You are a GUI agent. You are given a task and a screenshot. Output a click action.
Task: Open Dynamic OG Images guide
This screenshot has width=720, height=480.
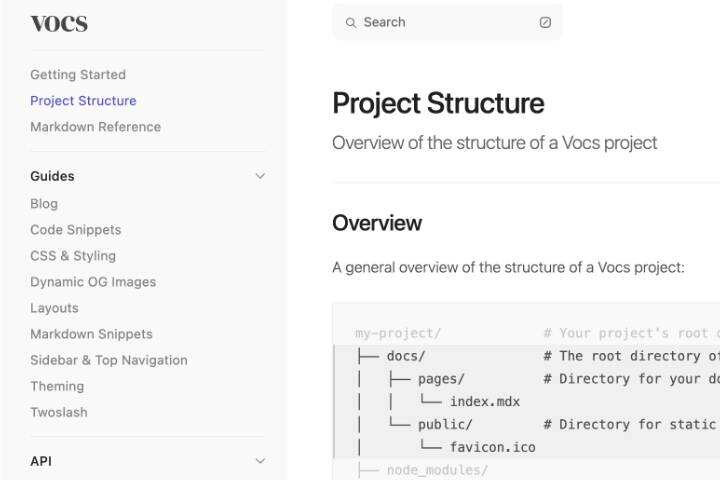[x=93, y=282]
